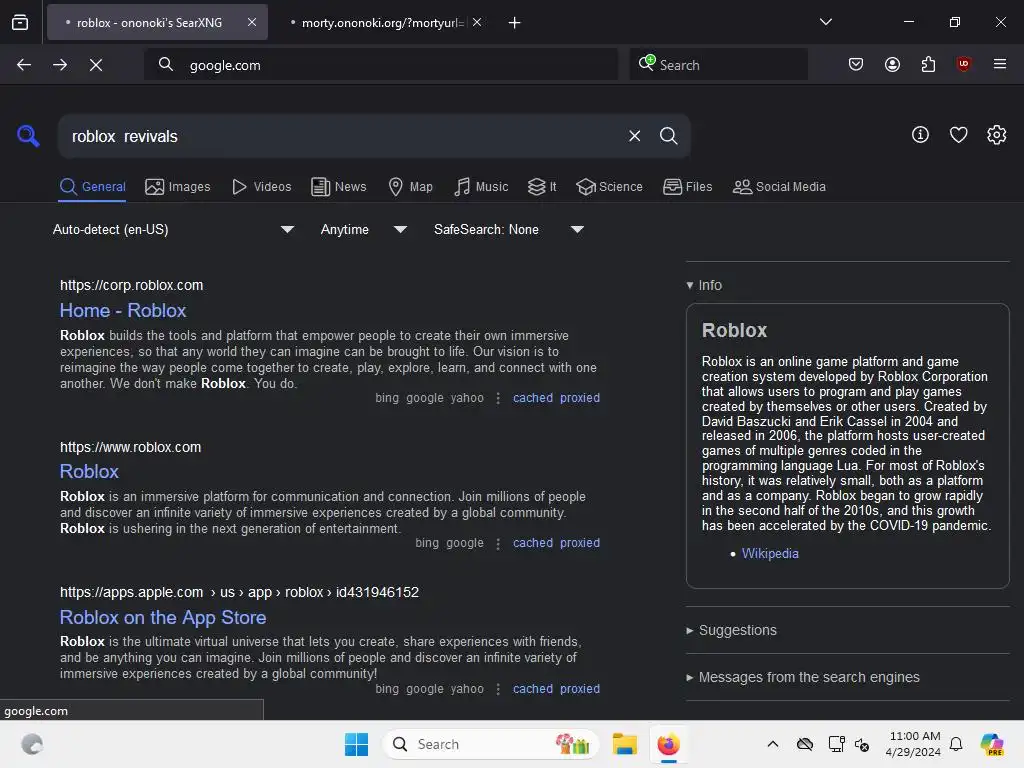Switch to Music category
The width and height of the screenshot is (1024, 768).
click(x=481, y=187)
